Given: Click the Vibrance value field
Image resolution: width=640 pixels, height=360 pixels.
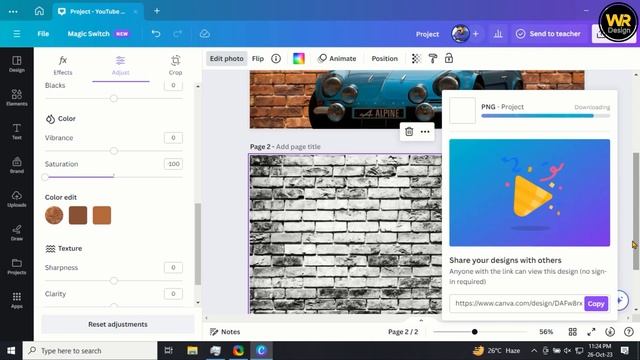Looking at the screenshot, I should pos(173,138).
